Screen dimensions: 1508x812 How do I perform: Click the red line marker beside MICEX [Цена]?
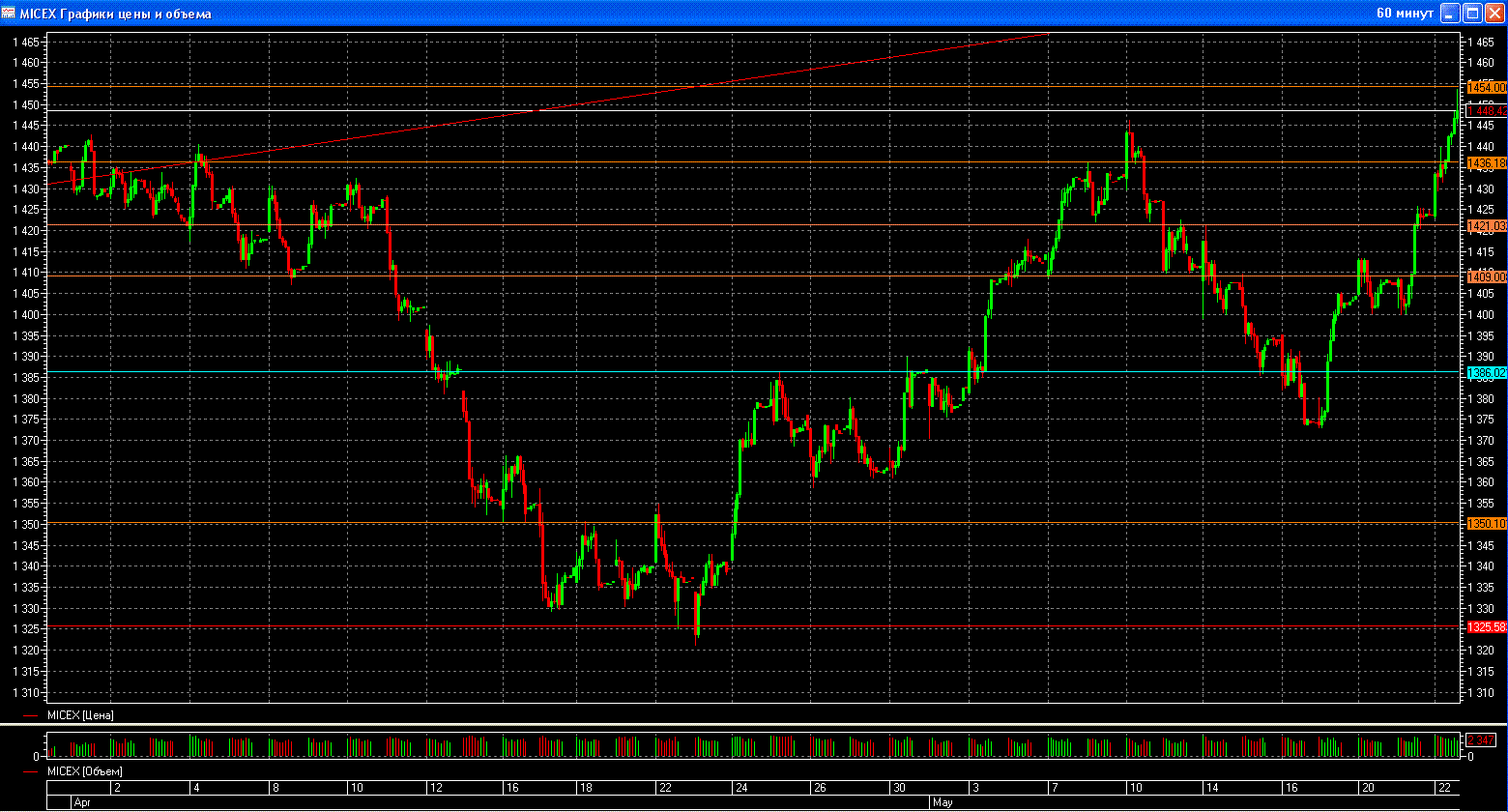click(x=32, y=715)
